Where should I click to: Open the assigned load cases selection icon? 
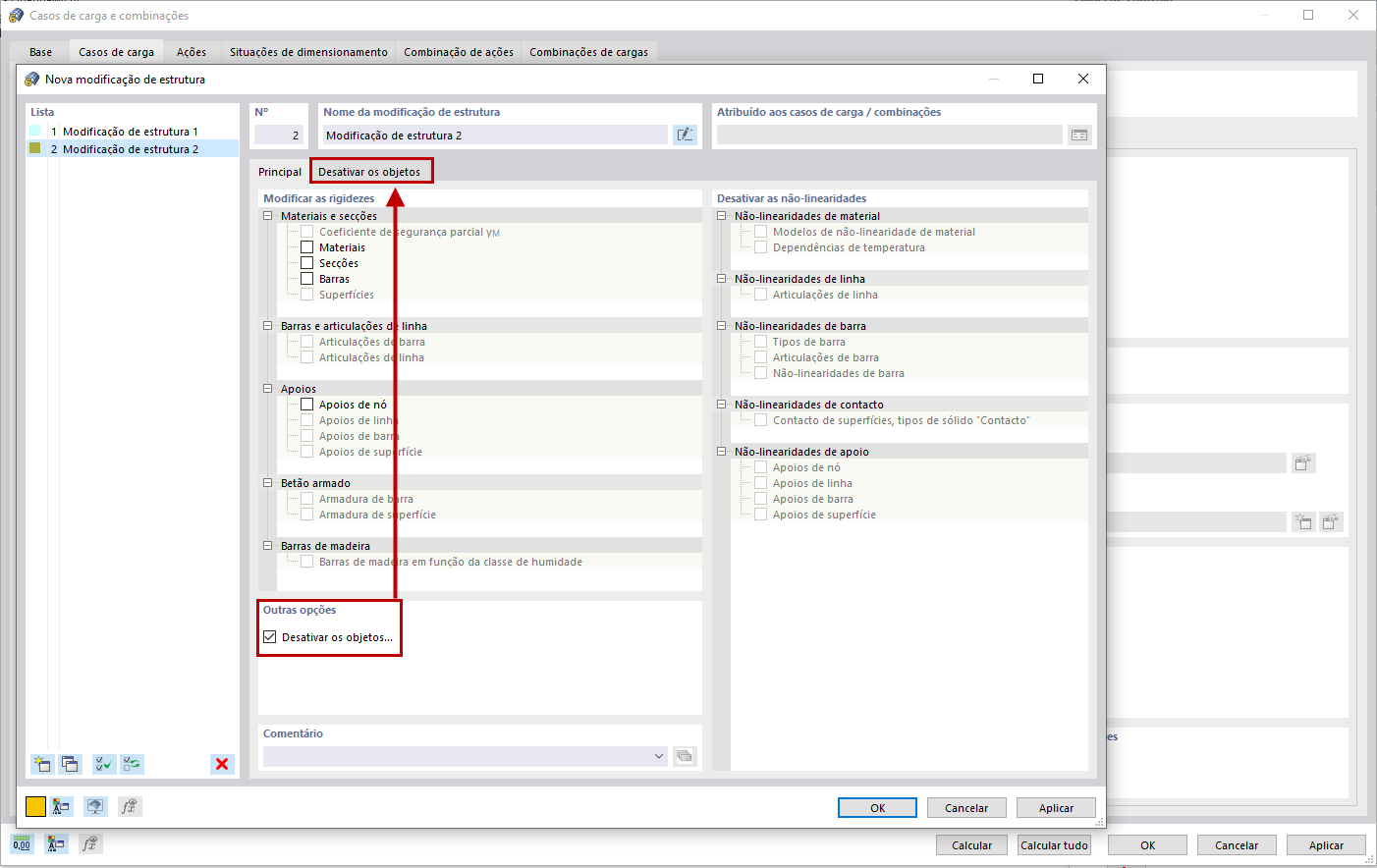click(x=1079, y=136)
